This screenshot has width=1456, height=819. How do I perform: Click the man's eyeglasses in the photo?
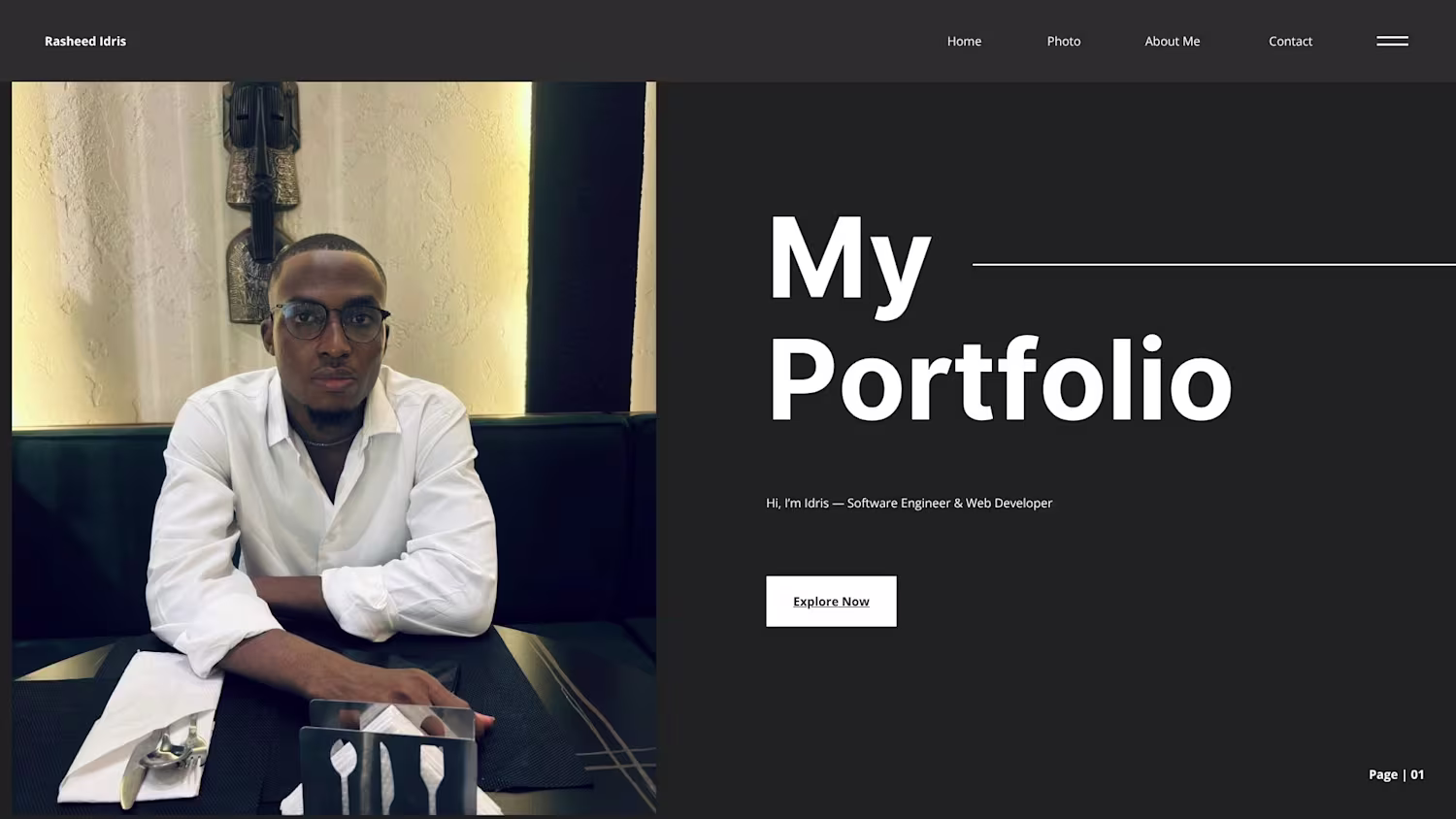pyautogui.click(x=330, y=322)
